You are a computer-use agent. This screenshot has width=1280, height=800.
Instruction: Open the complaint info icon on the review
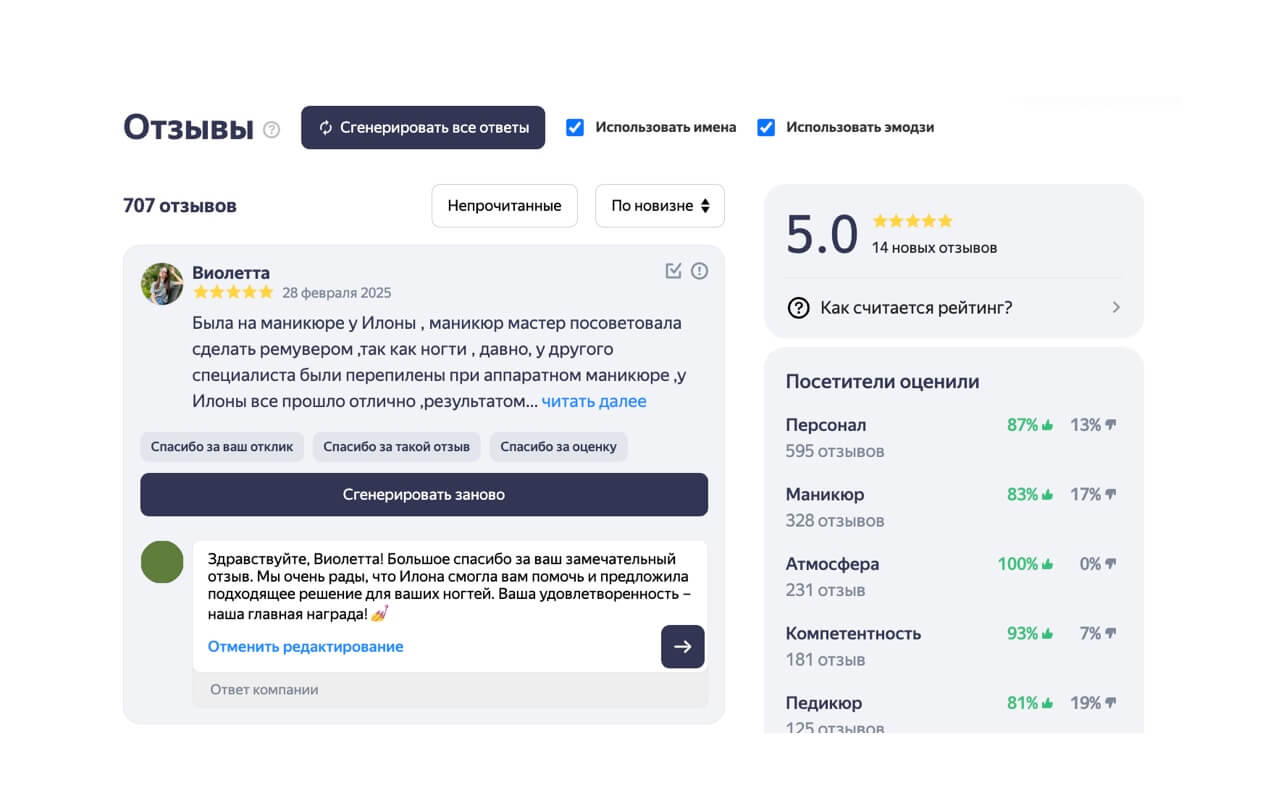click(x=699, y=270)
